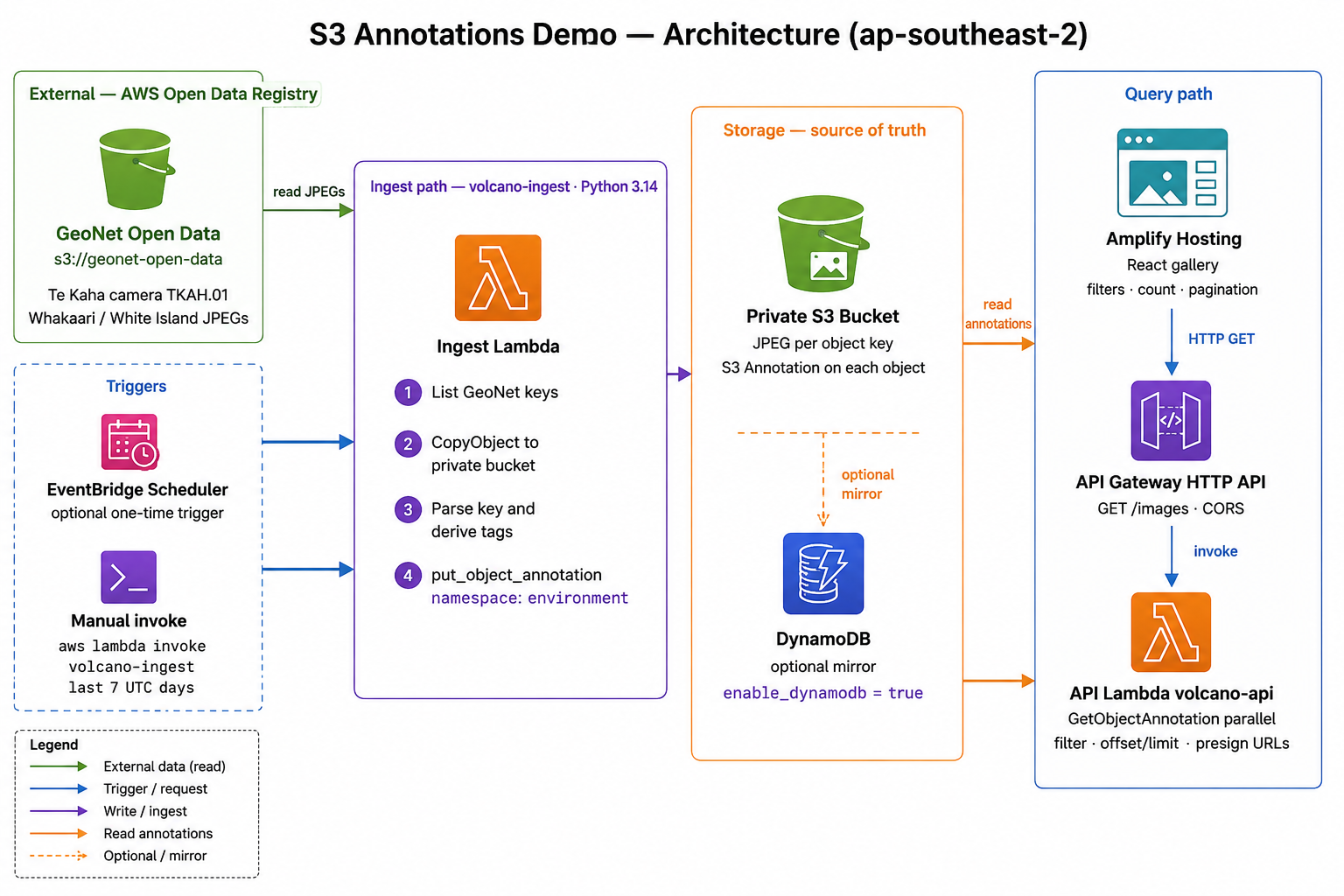Click step 4 circle beside put_object_annotation
This screenshot has height=896, width=1344.
click(408, 575)
